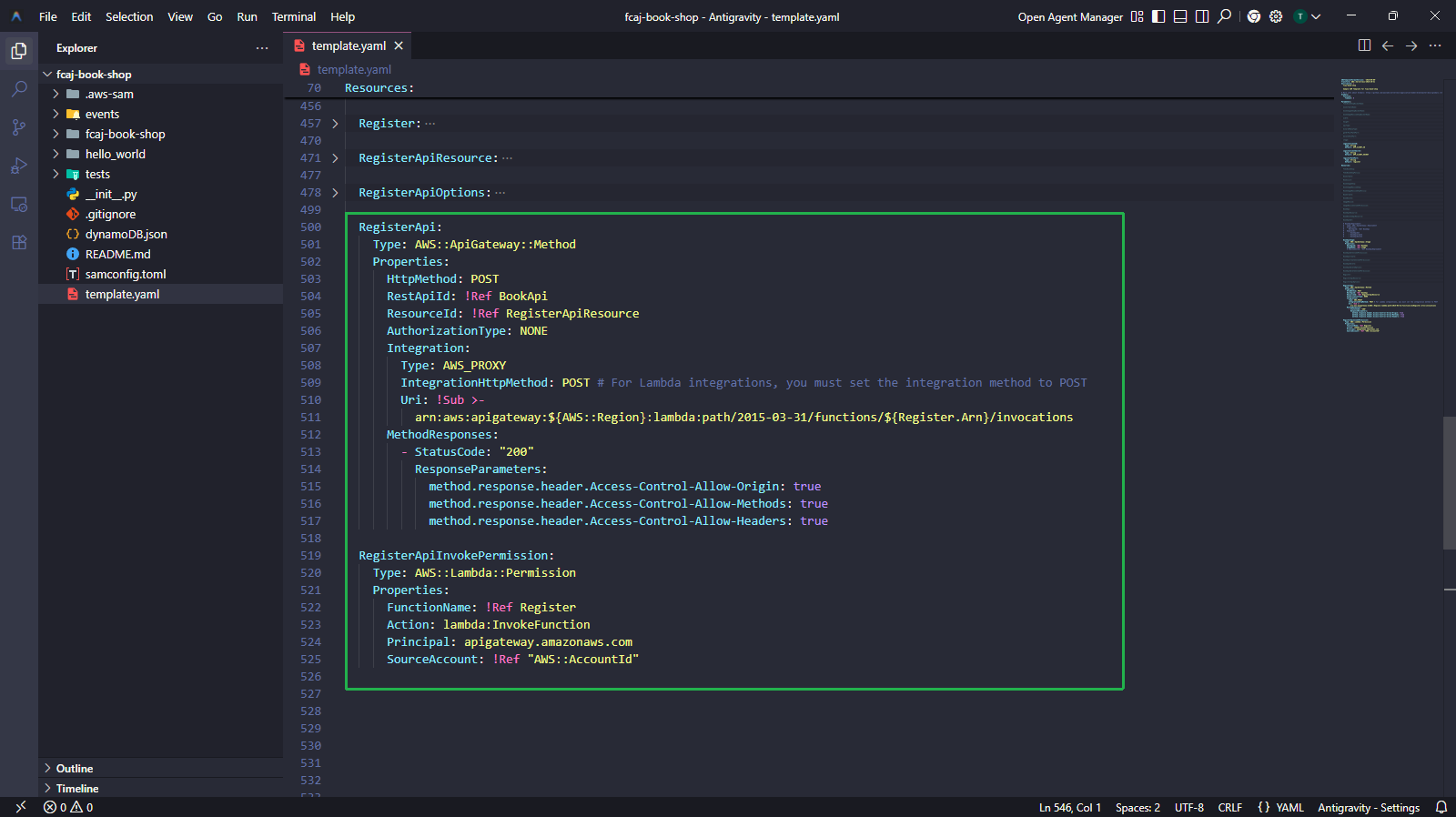Show errors and warnings in status bar
1456x817 pixels.
[x=68, y=807]
